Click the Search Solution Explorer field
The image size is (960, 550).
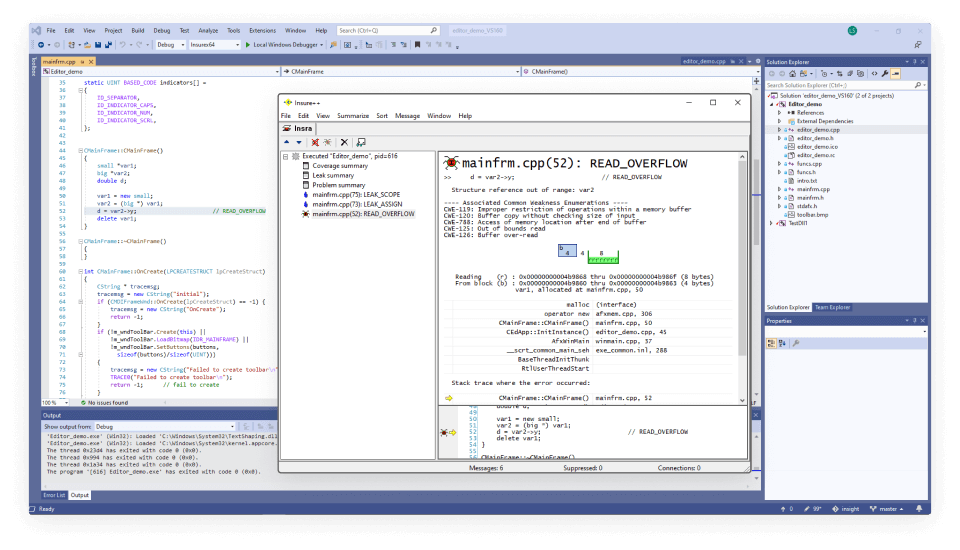click(x=846, y=85)
